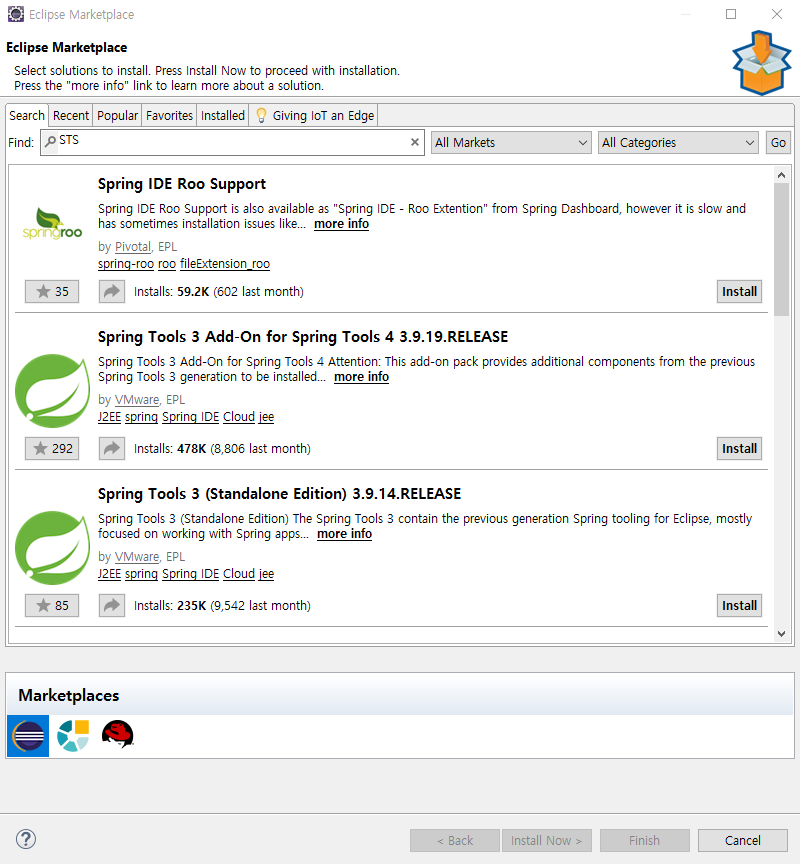Click Cloud tag under Standalone Edition entry

[x=239, y=574]
